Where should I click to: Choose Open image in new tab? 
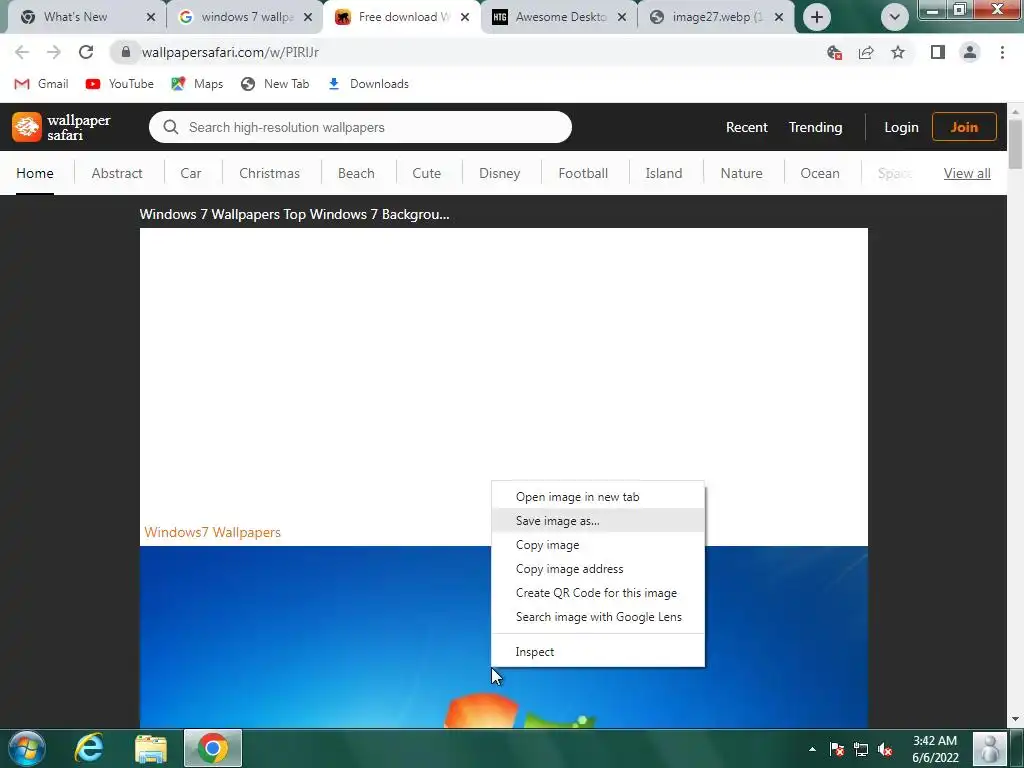point(598,497)
